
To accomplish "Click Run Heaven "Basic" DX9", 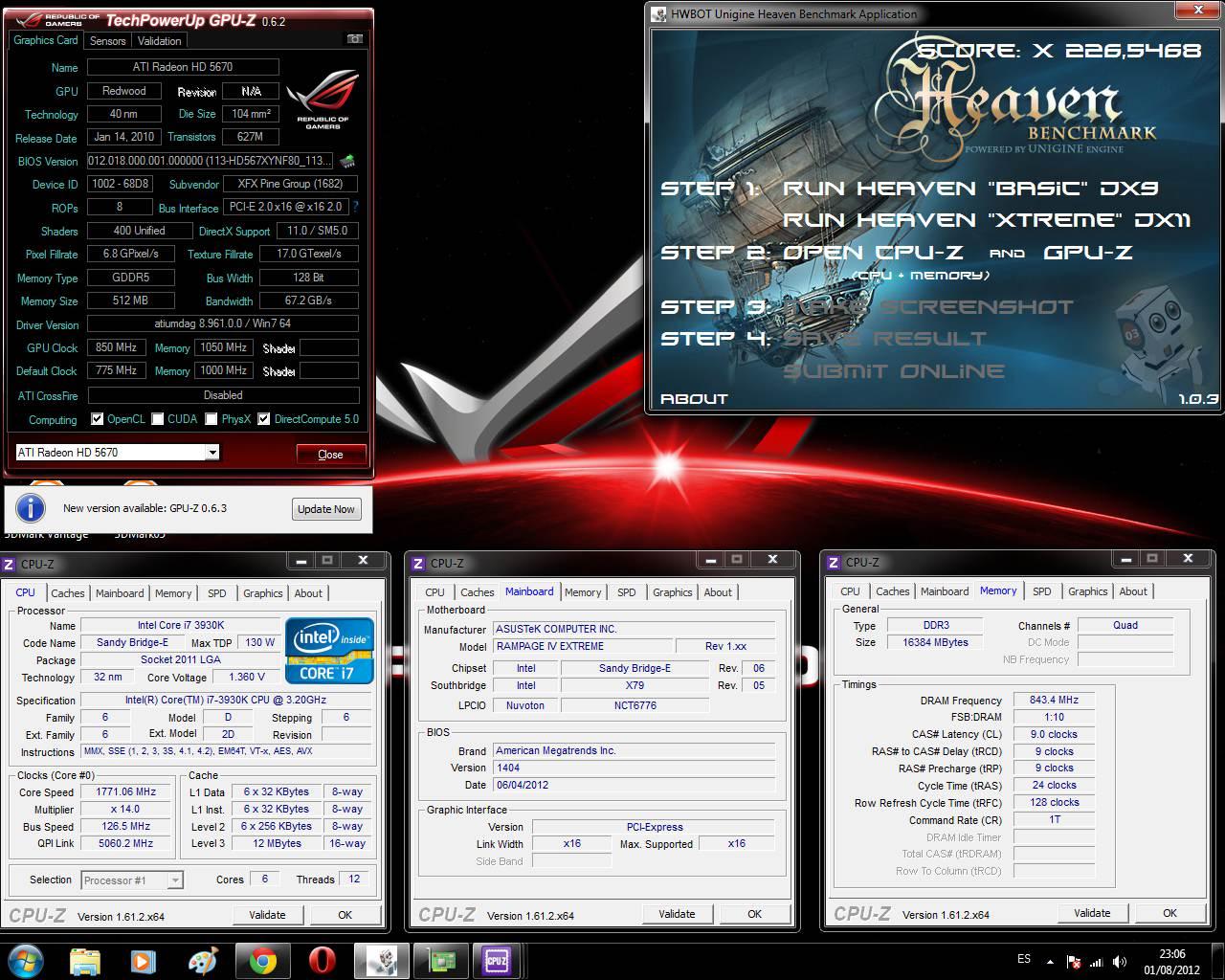I will click(x=971, y=189).
